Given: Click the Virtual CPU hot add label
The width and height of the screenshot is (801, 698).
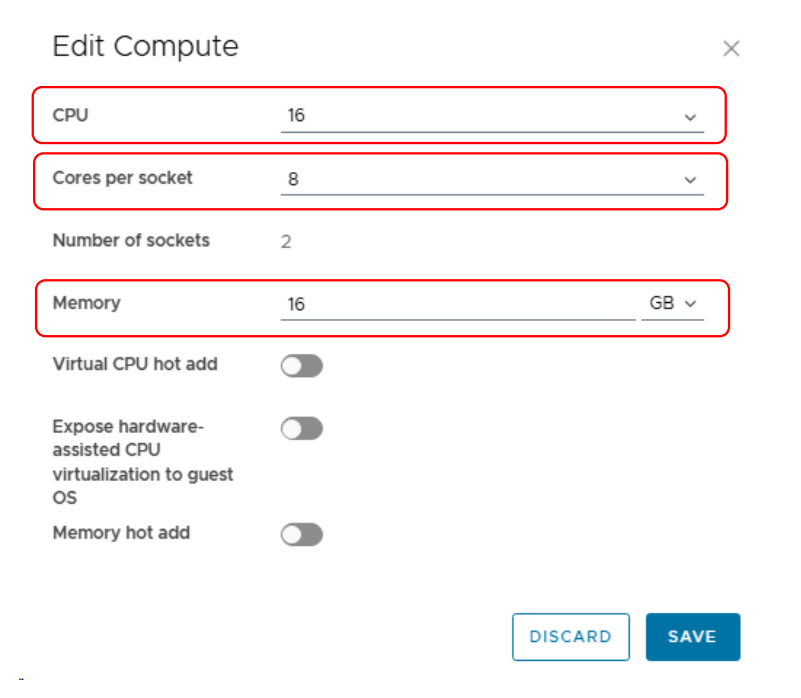Looking at the screenshot, I should pyautogui.click(x=134, y=364).
